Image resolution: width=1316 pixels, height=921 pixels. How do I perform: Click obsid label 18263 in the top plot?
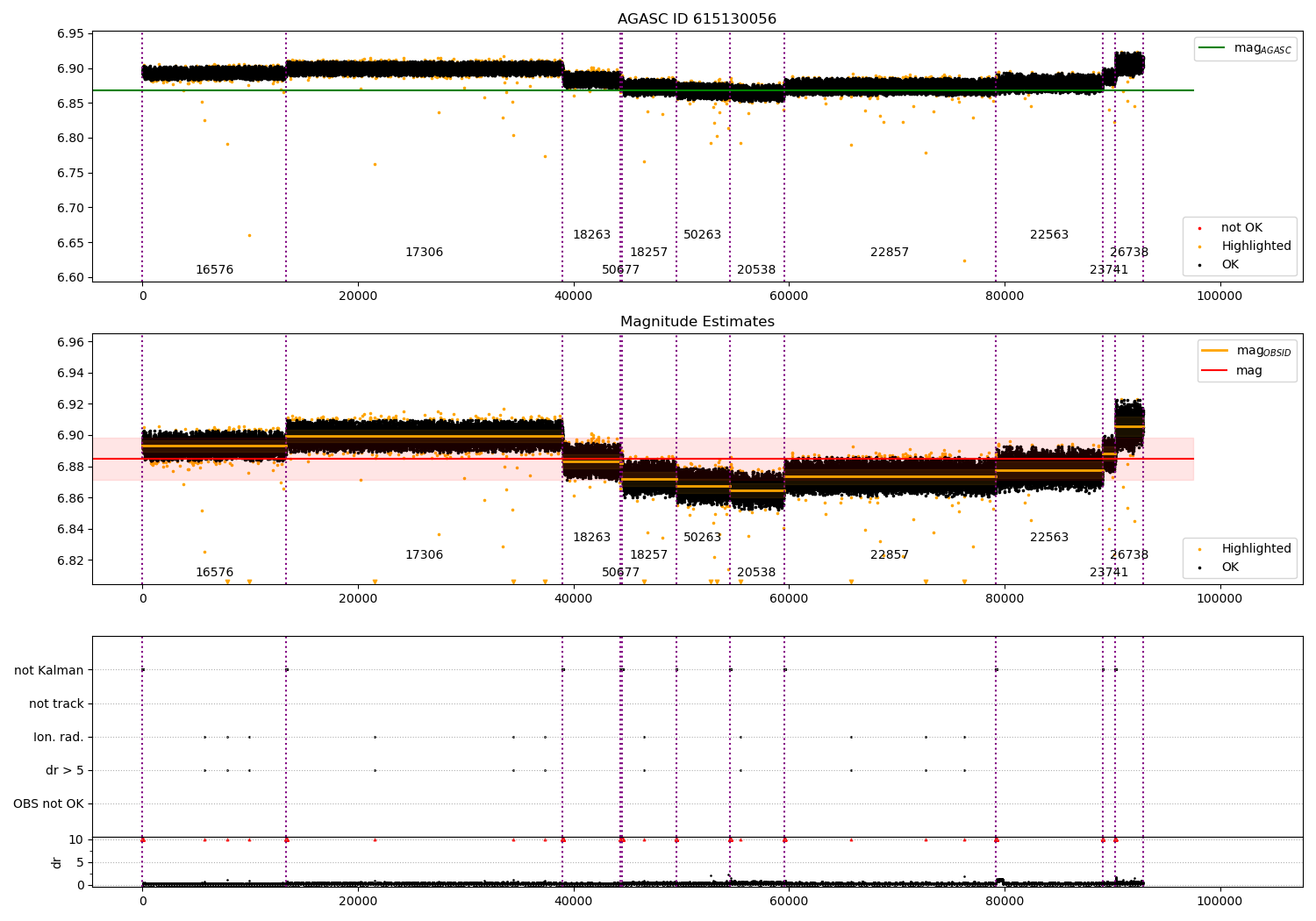point(591,235)
